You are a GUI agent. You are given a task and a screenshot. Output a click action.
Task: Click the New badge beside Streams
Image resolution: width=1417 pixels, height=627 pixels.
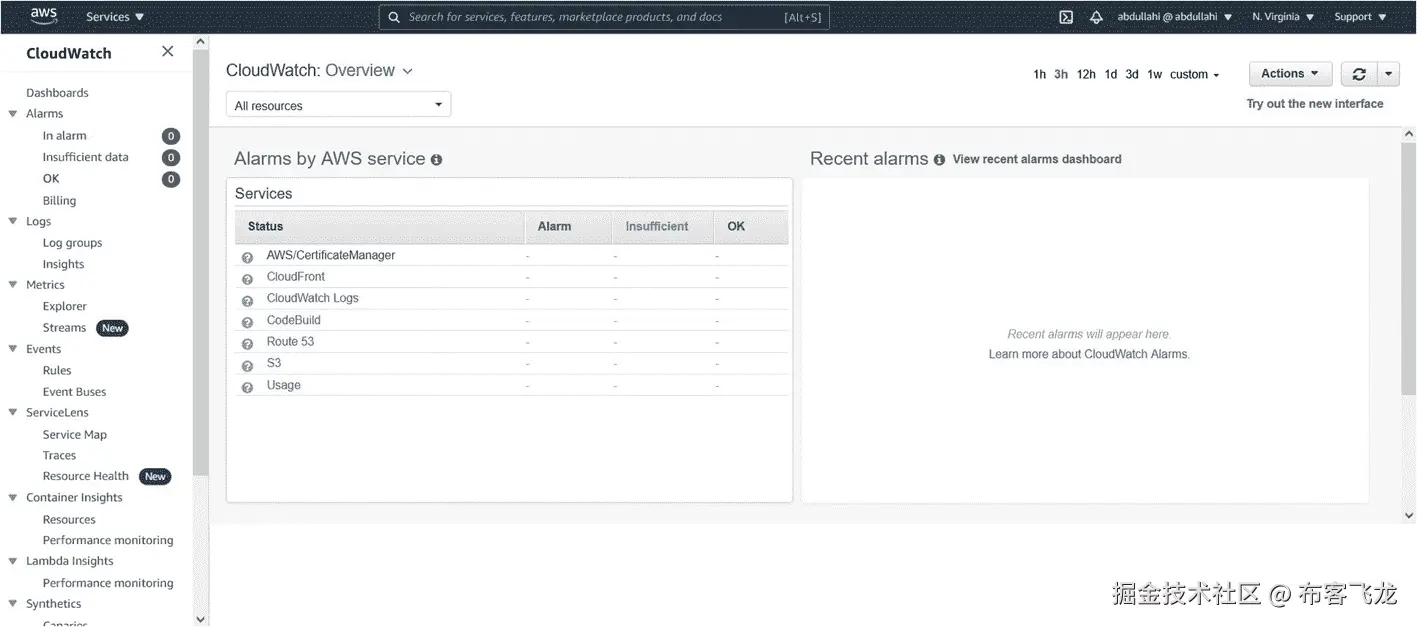click(112, 328)
